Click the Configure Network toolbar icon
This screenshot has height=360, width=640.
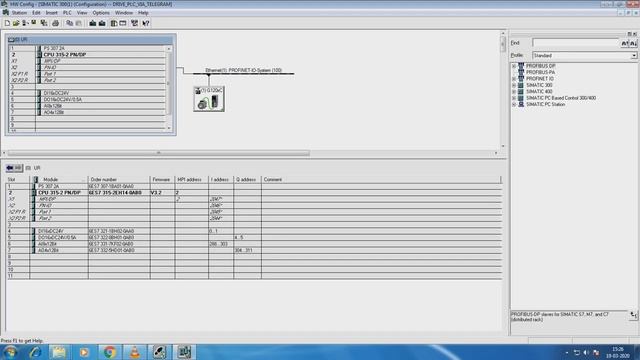point(134,23)
